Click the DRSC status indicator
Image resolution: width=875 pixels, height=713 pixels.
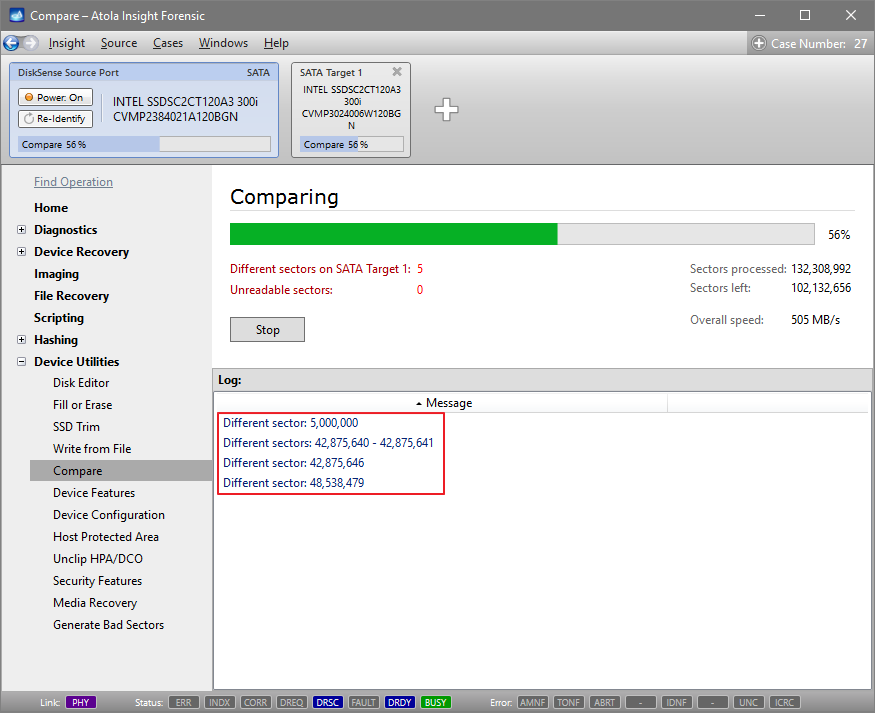(328, 702)
